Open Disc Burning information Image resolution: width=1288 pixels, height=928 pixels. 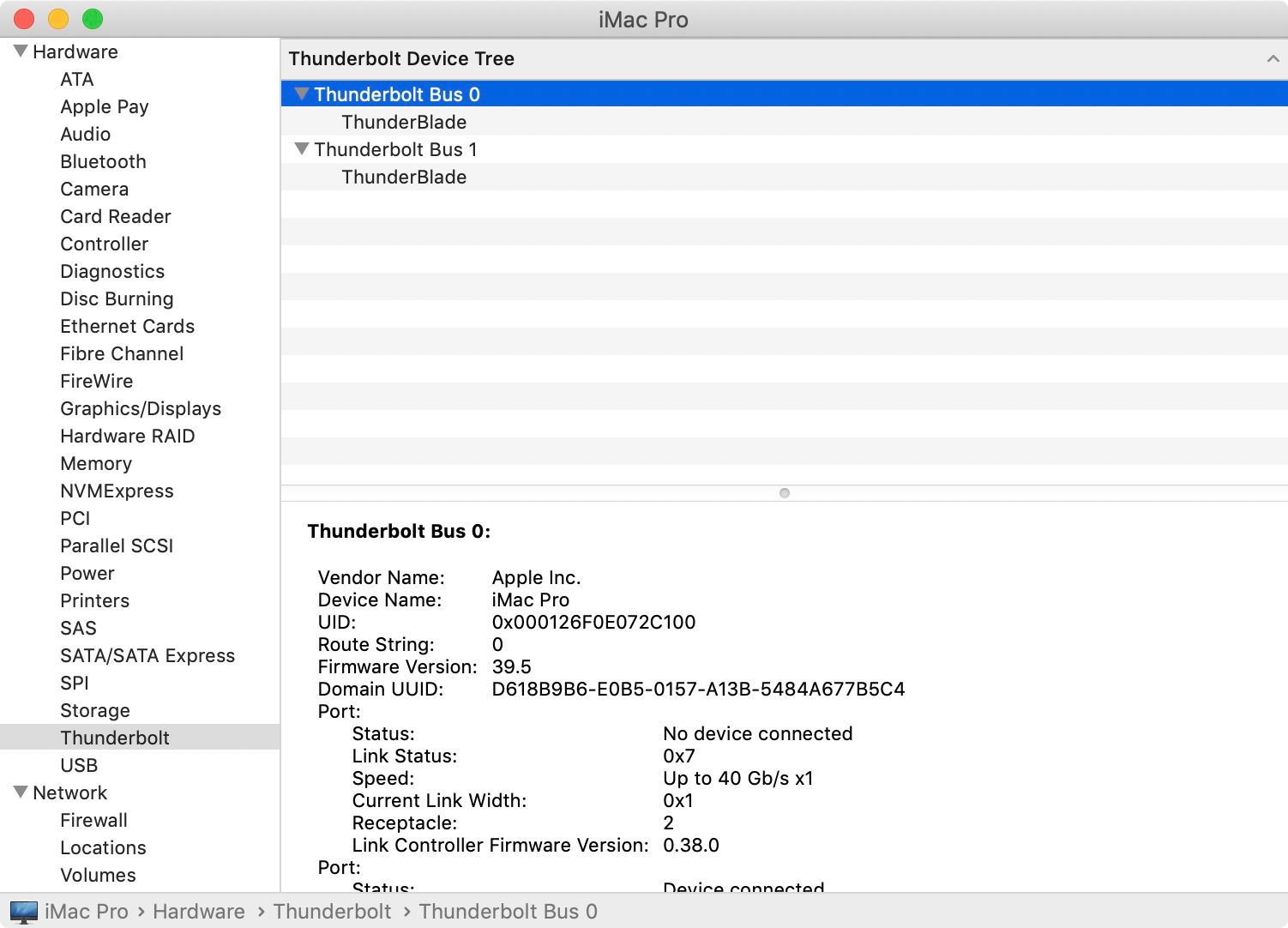[x=117, y=298]
